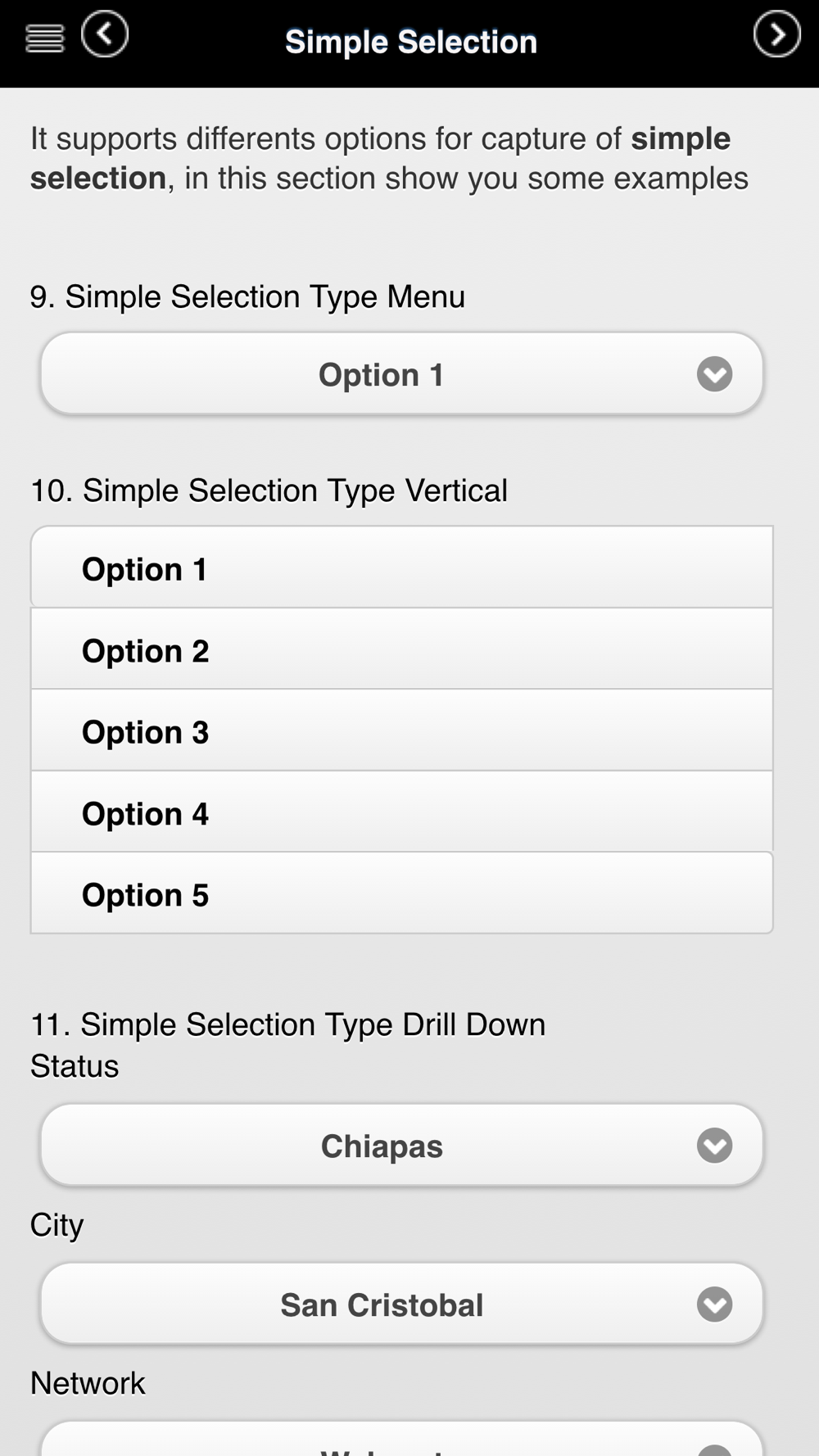Screen dimensions: 819x1456
Task: Click the 10. Simple Selection Type Vertical label
Action: point(269,491)
